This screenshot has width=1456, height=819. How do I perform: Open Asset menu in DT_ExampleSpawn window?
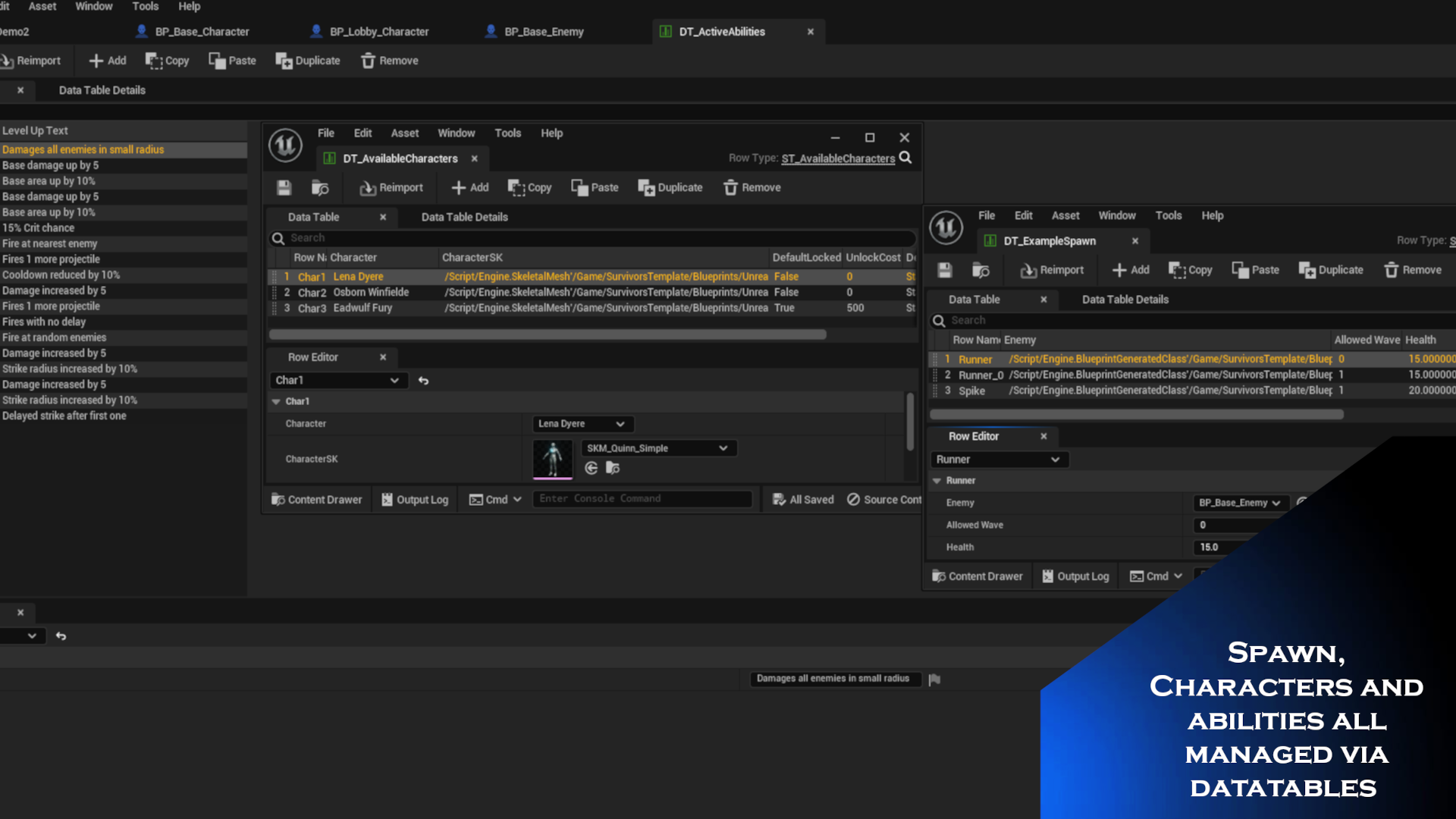[x=1065, y=215]
